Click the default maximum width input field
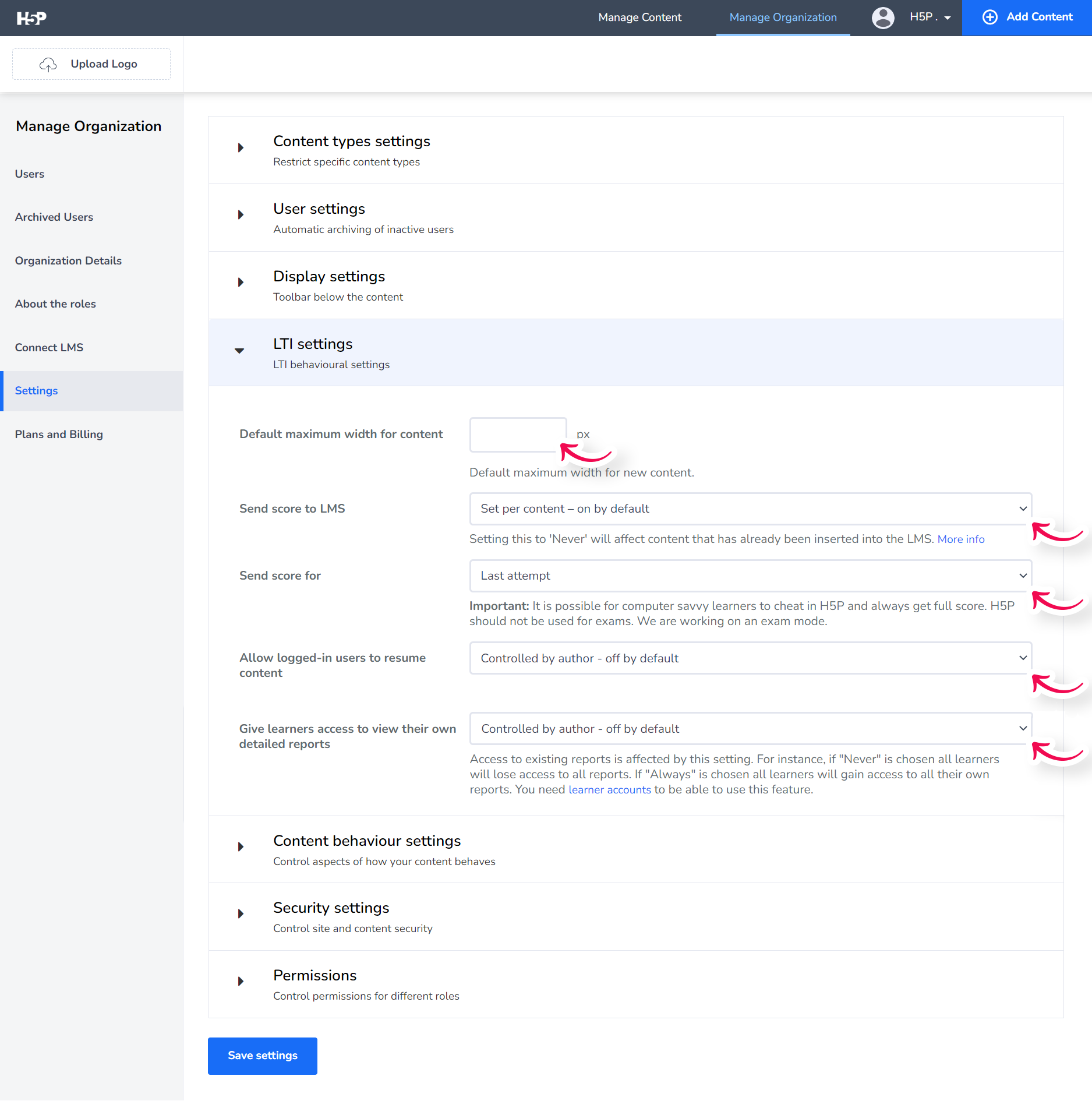Viewport: 1092px width, 1101px height. [517, 434]
